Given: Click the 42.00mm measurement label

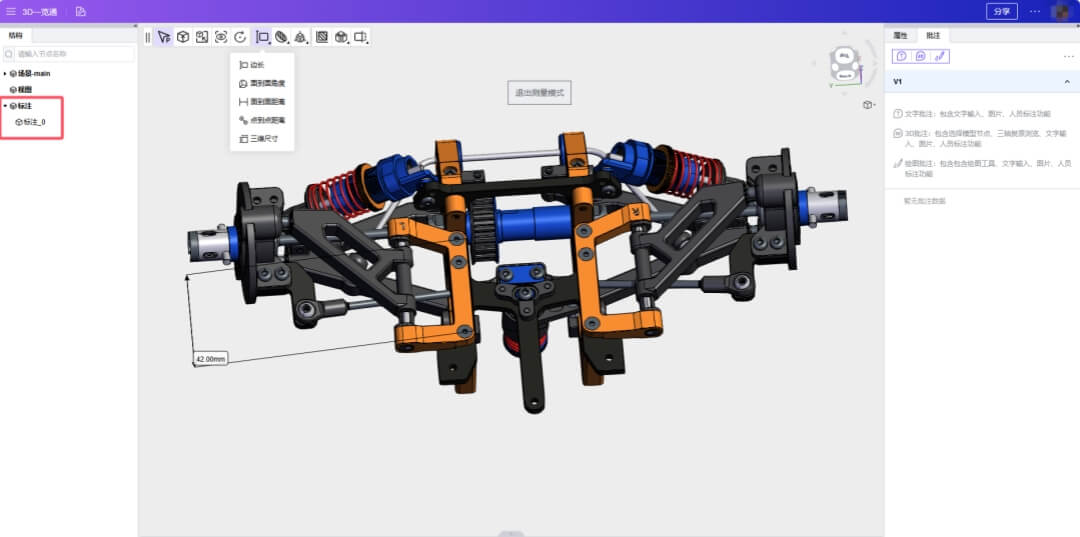Looking at the screenshot, I should (210, 359).
